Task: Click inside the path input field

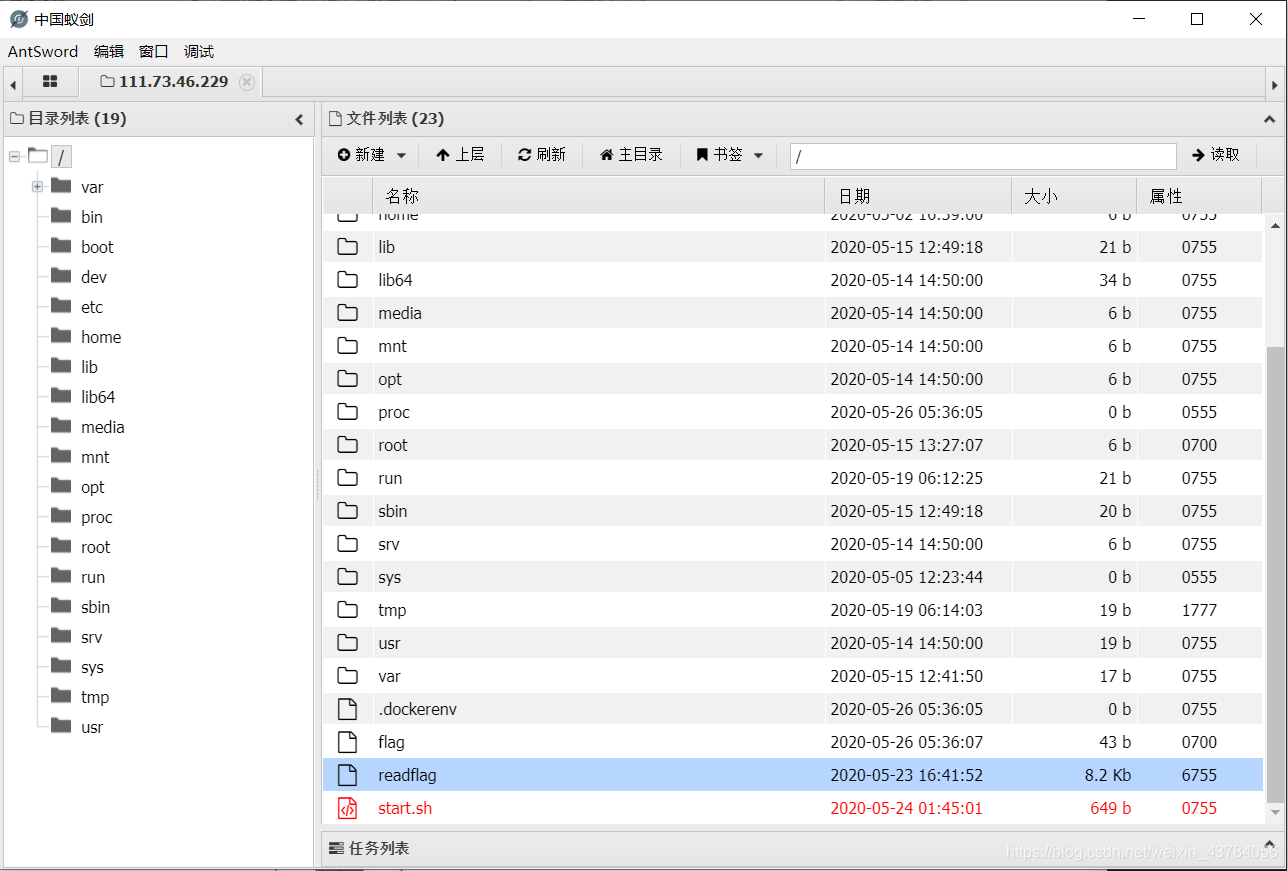Action: click(982, 156)
